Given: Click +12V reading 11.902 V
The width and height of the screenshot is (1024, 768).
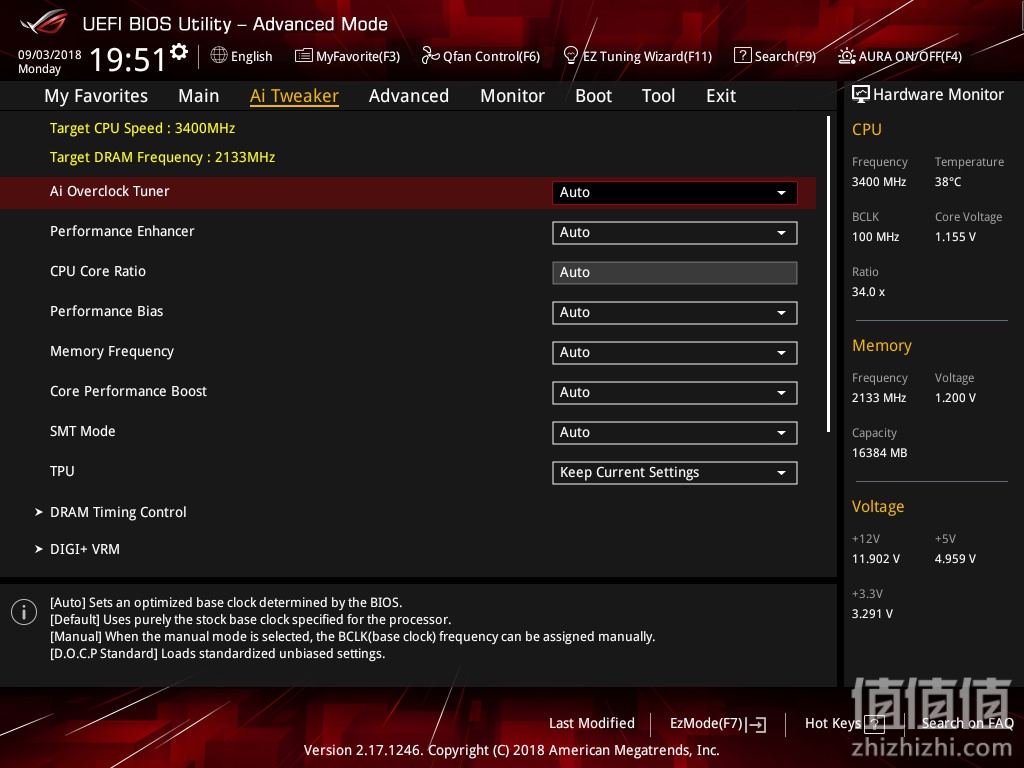Looking at the screenshot, I should (876, 558).
